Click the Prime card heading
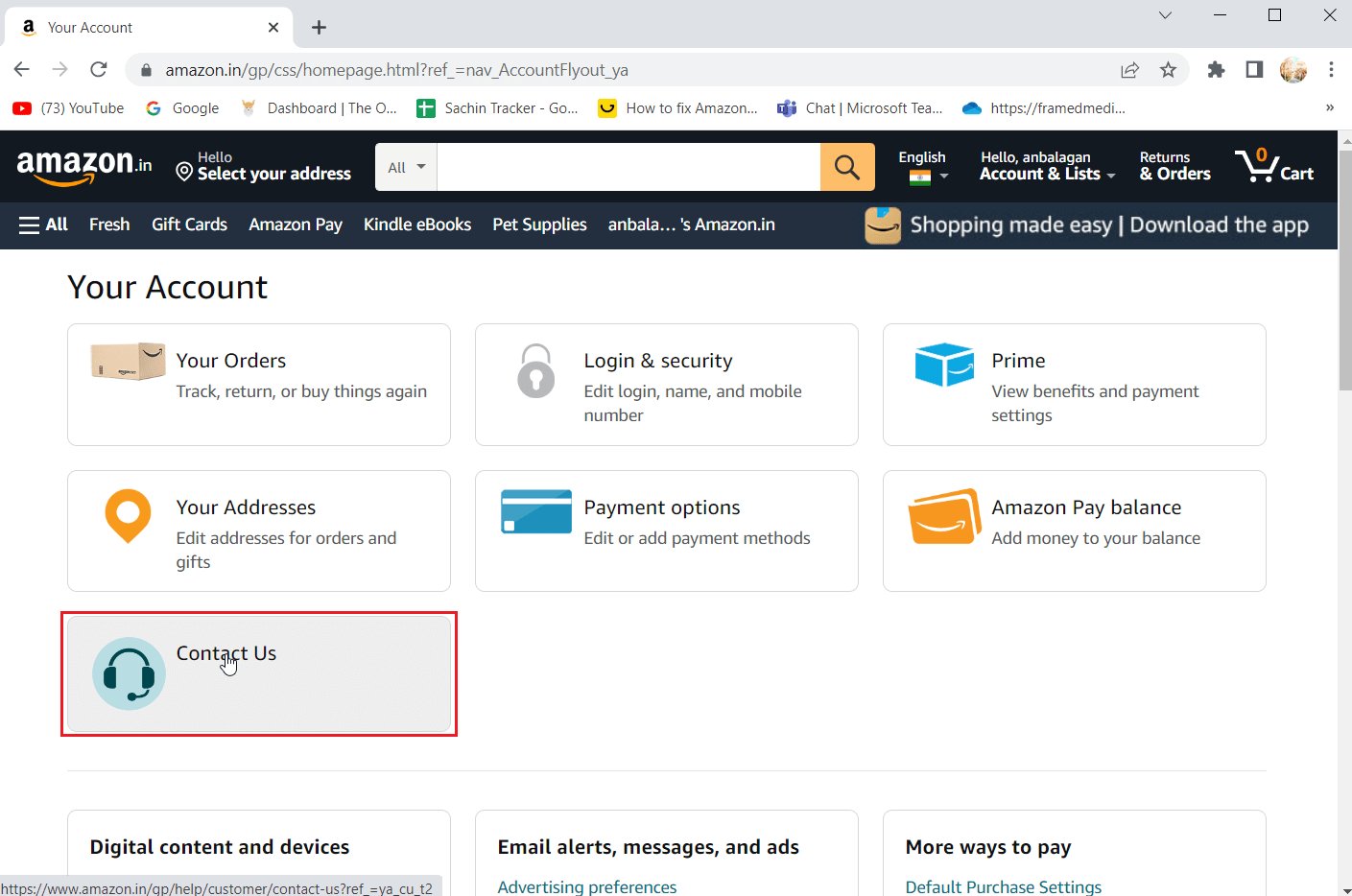 1018,361
